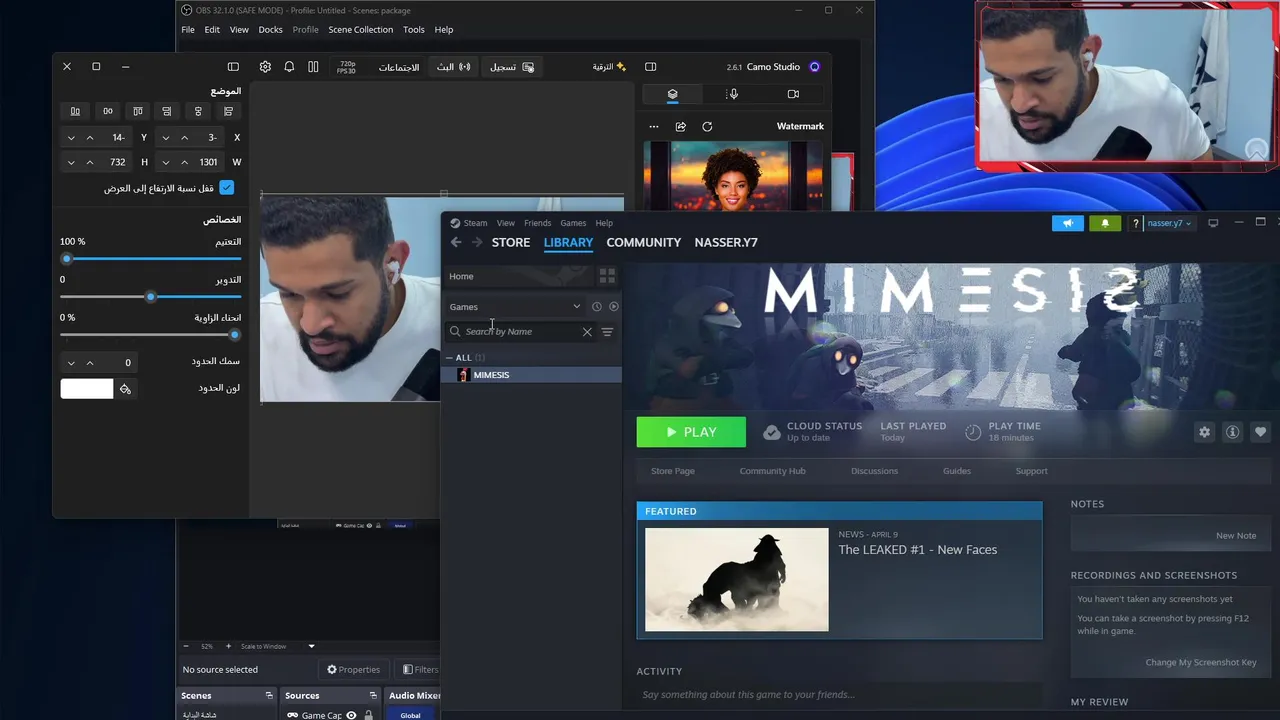Select MIMESIS in library list

pyautogui.click(x=532, y=375)
